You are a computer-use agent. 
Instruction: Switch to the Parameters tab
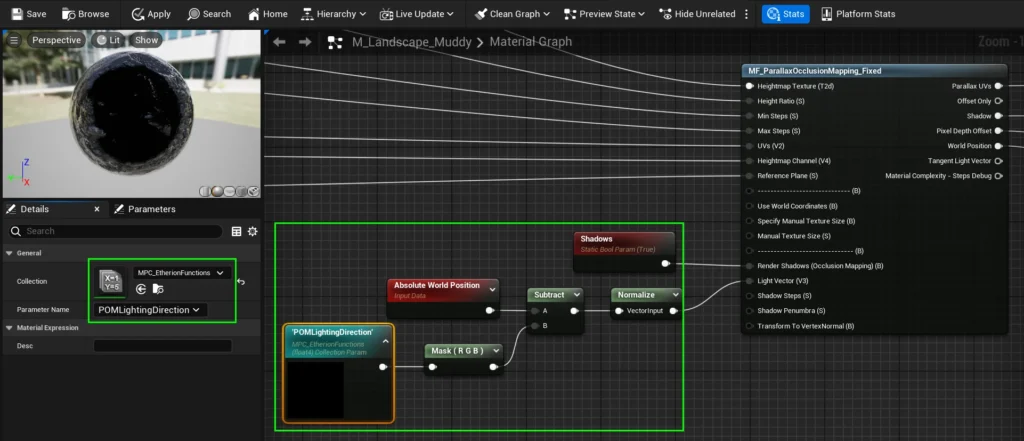point(145,209)
